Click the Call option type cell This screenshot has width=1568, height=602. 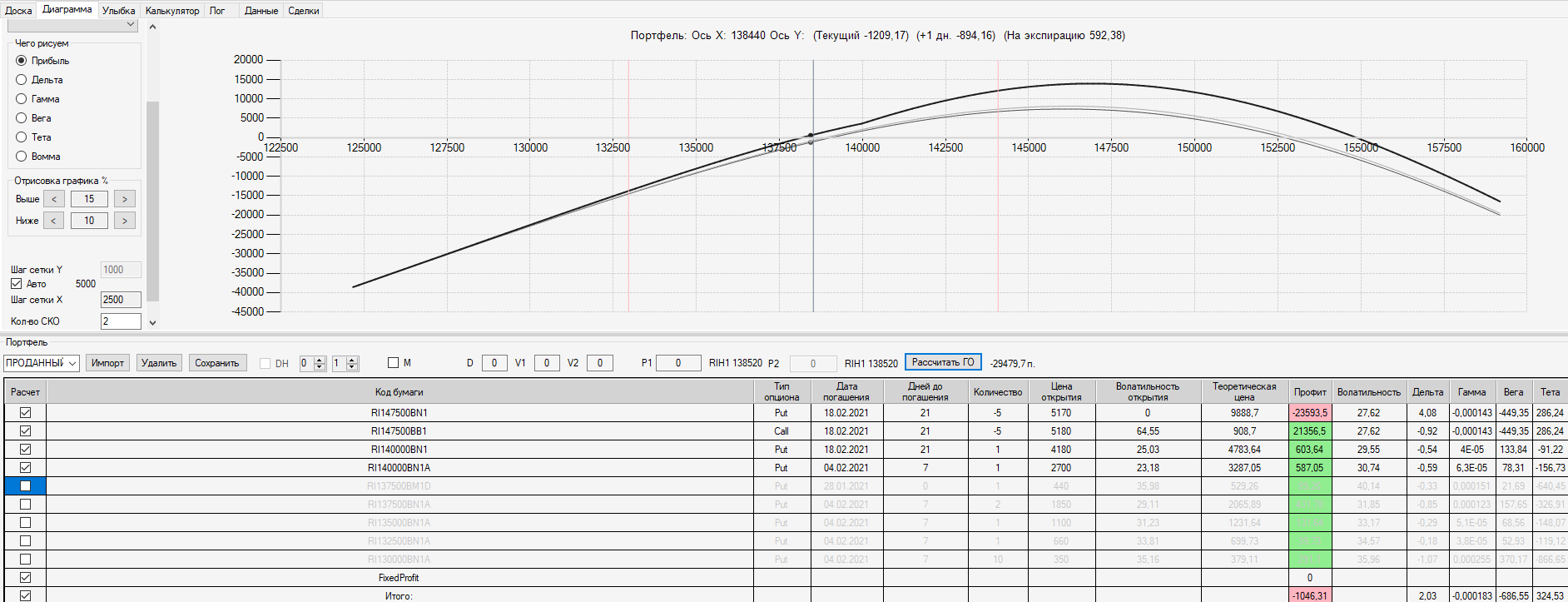click(782, 431)
